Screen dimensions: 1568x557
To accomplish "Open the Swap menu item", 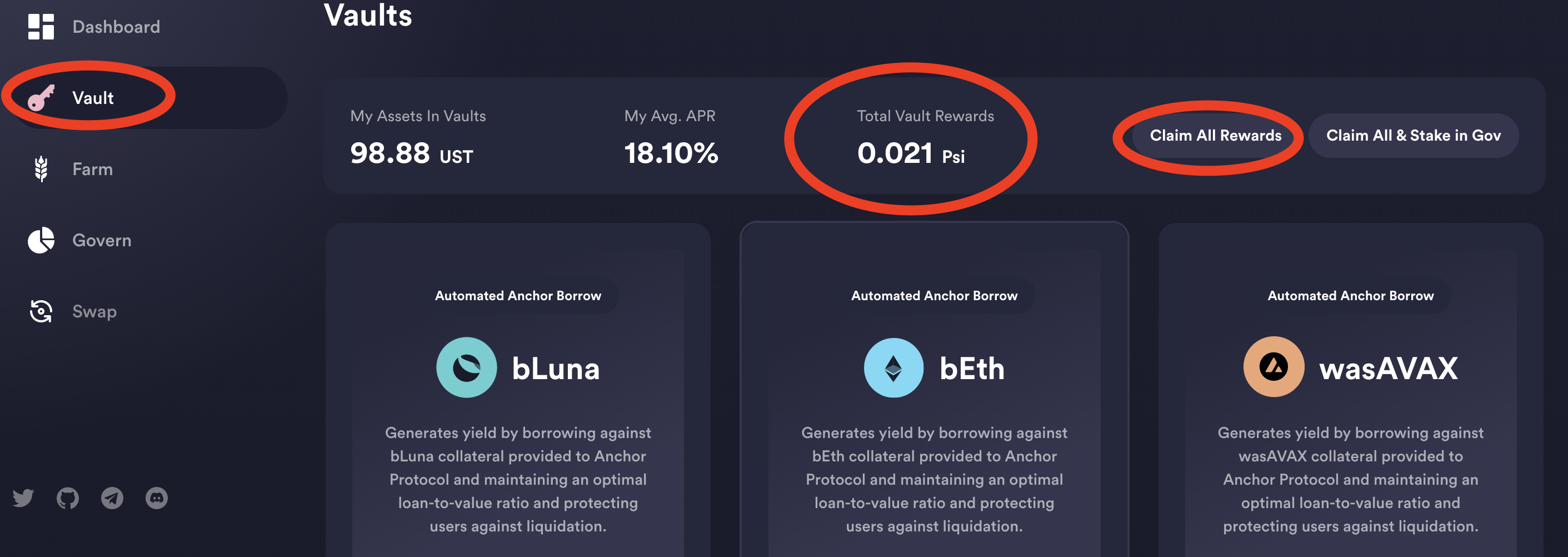I will click(x=94, y=312).
